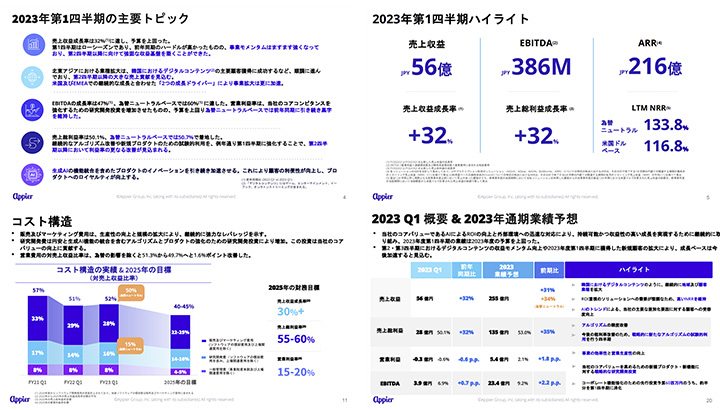Click the 133.8% LTM NRR value
This screenshot has width=720, height=410.
tap(666, 125)
